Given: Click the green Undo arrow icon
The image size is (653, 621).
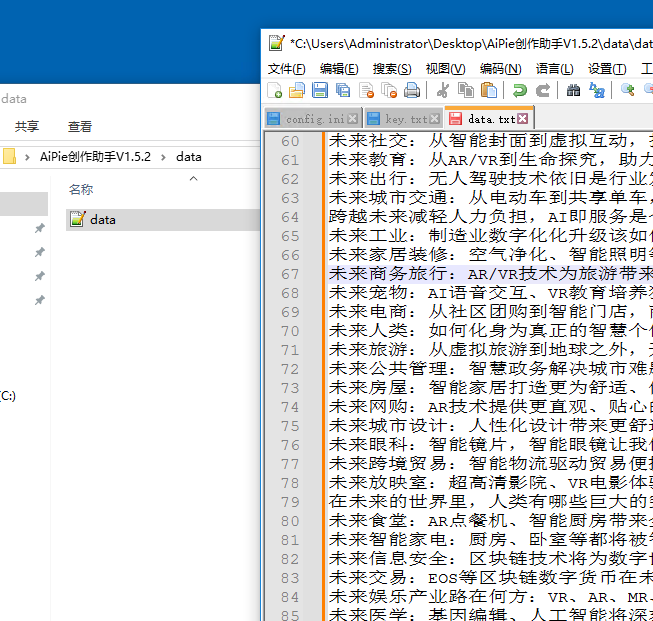Looking at the screenshot, I should [520, 90].
